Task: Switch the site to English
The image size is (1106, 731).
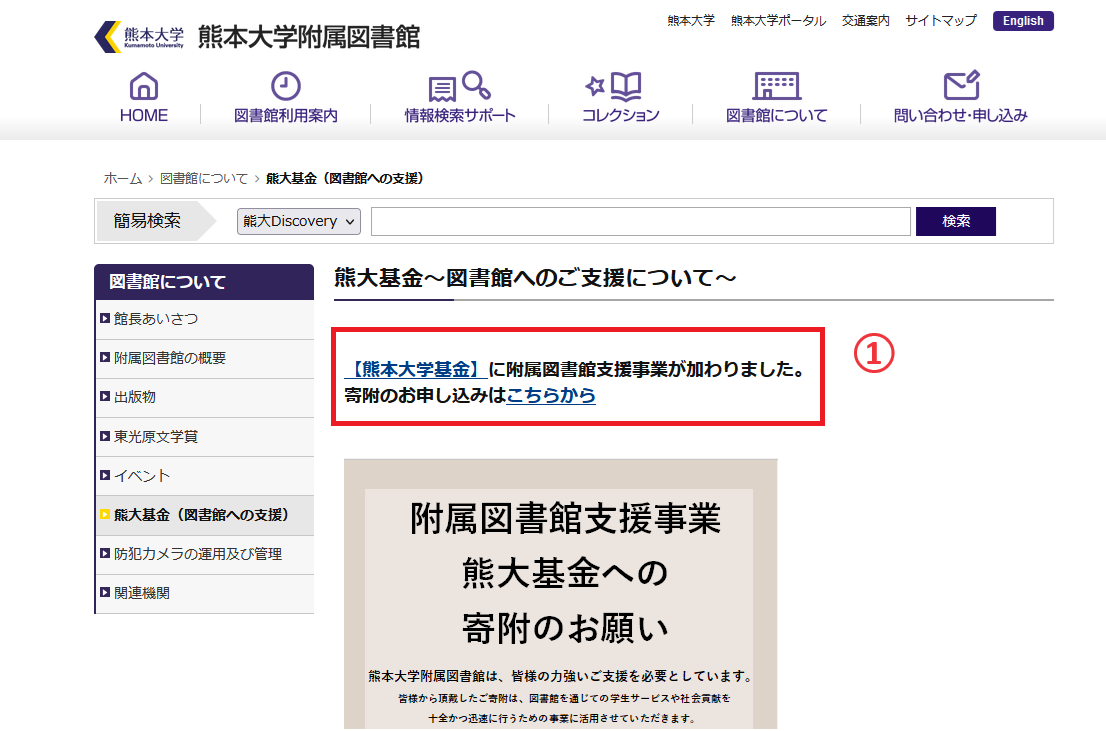Action: [1023, 21]
